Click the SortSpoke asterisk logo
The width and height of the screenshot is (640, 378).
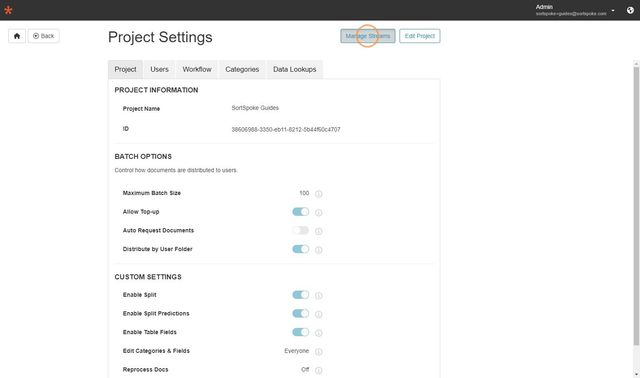point(8,10)
